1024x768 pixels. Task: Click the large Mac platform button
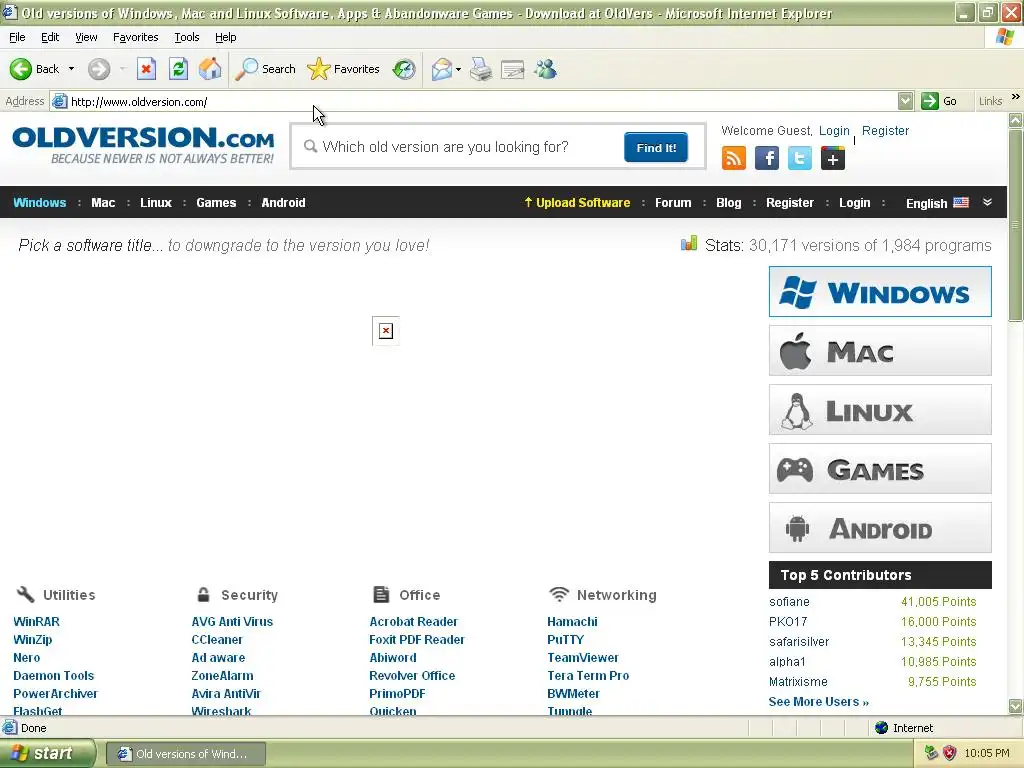880,351
